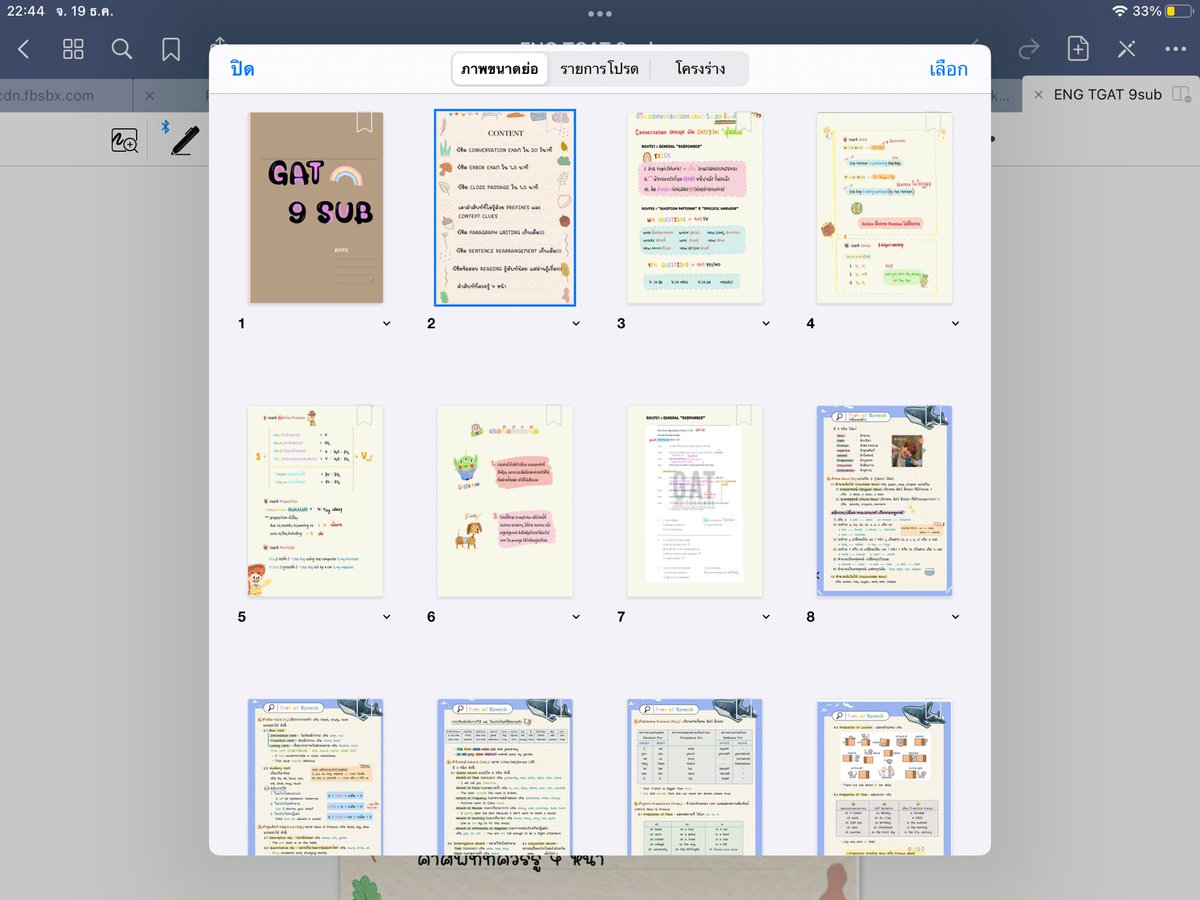Open page 6 thumbnail with alien cartoon

[505, 501]
